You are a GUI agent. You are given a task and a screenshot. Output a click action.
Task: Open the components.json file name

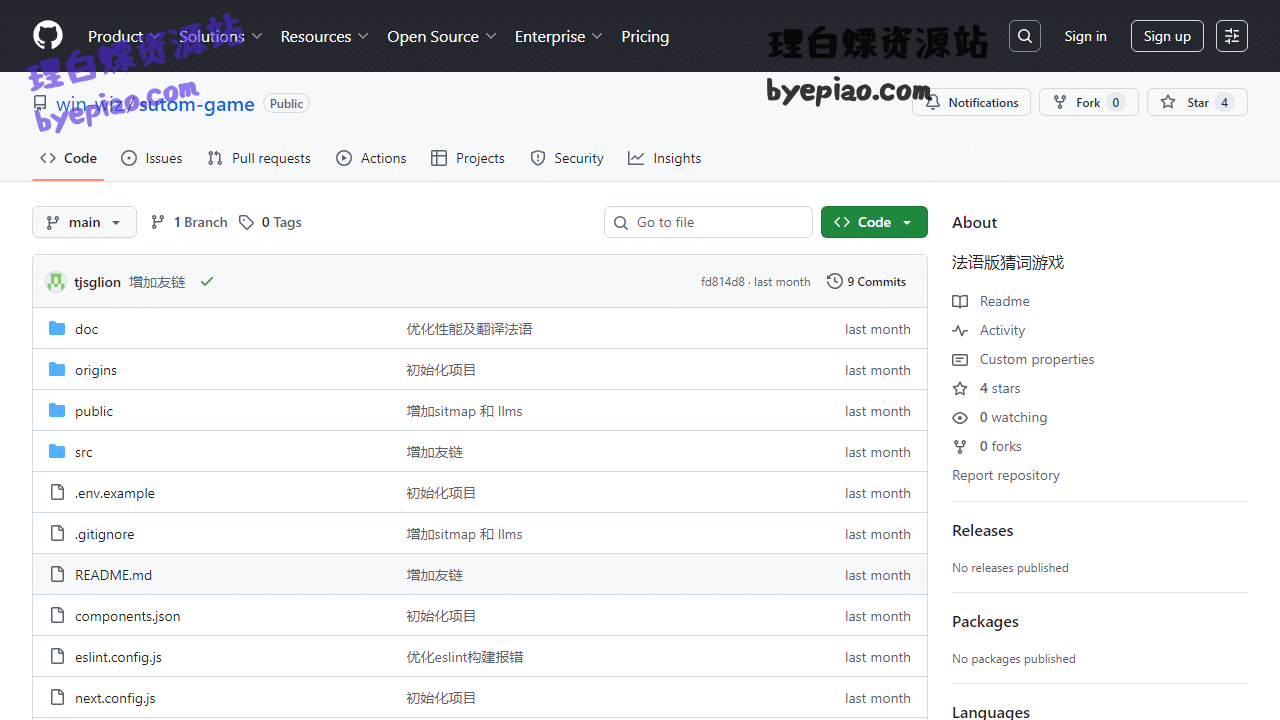tap(128, 616)
